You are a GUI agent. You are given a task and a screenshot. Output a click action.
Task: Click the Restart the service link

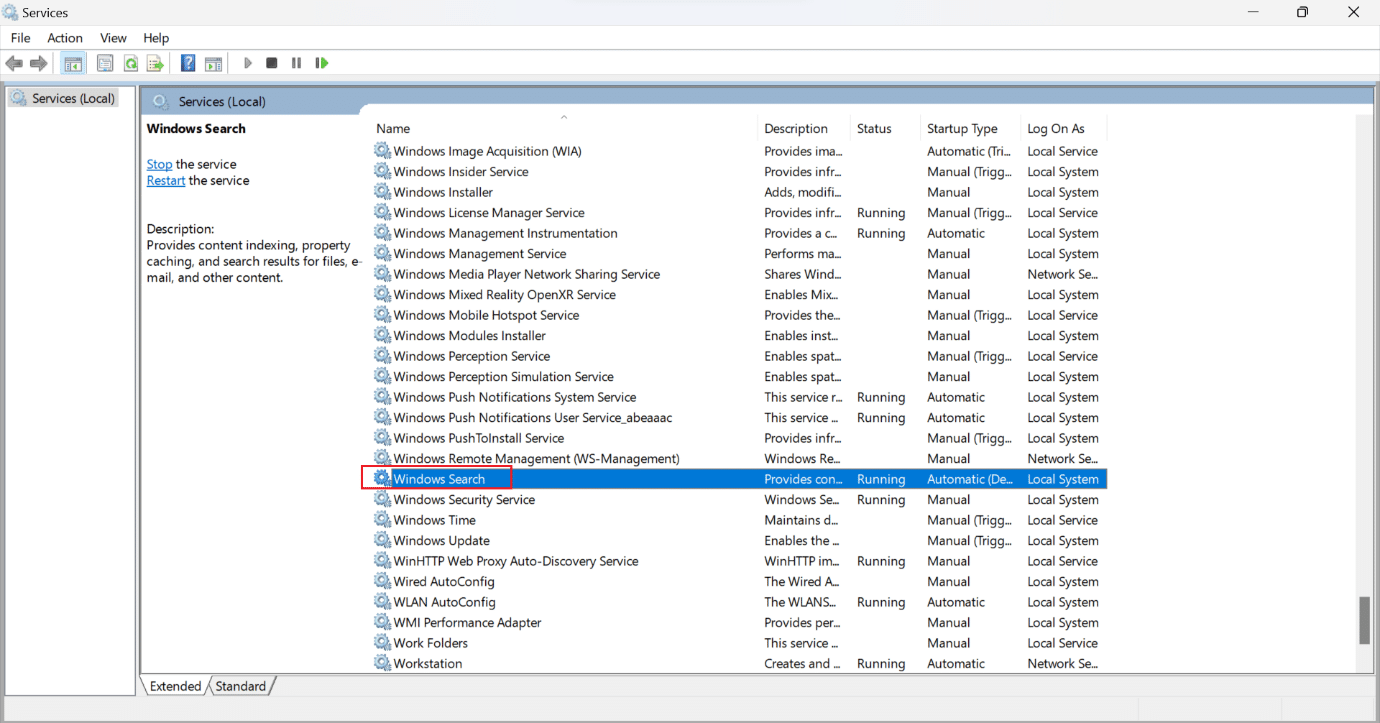tap(166, 181)
